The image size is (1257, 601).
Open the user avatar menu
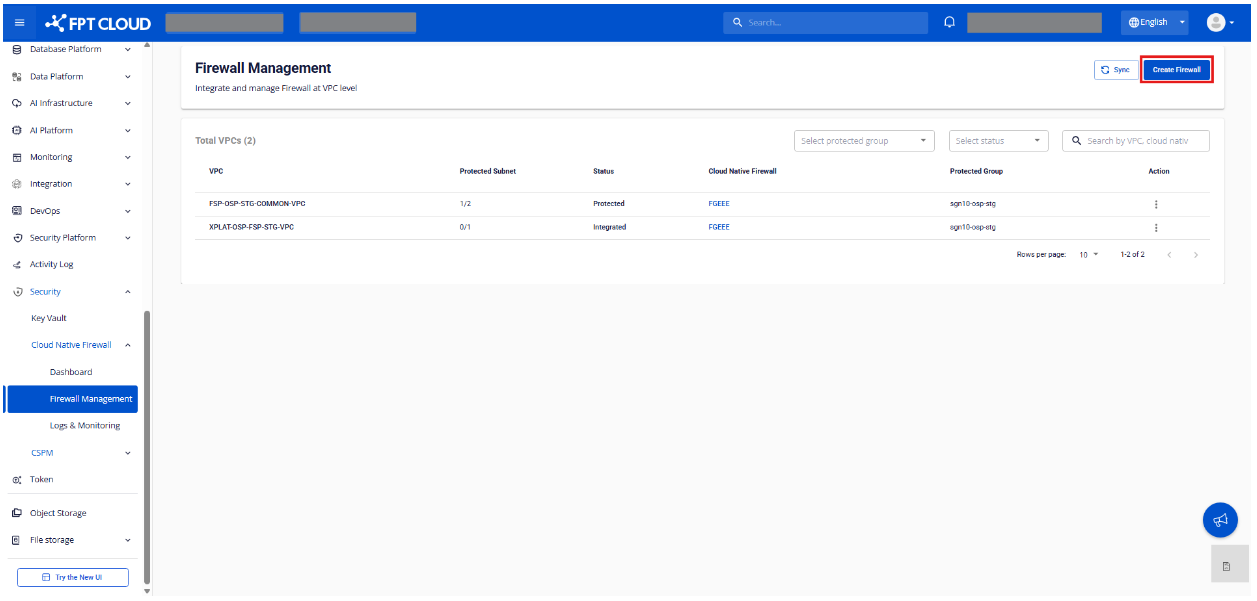tap(1219, 22)
